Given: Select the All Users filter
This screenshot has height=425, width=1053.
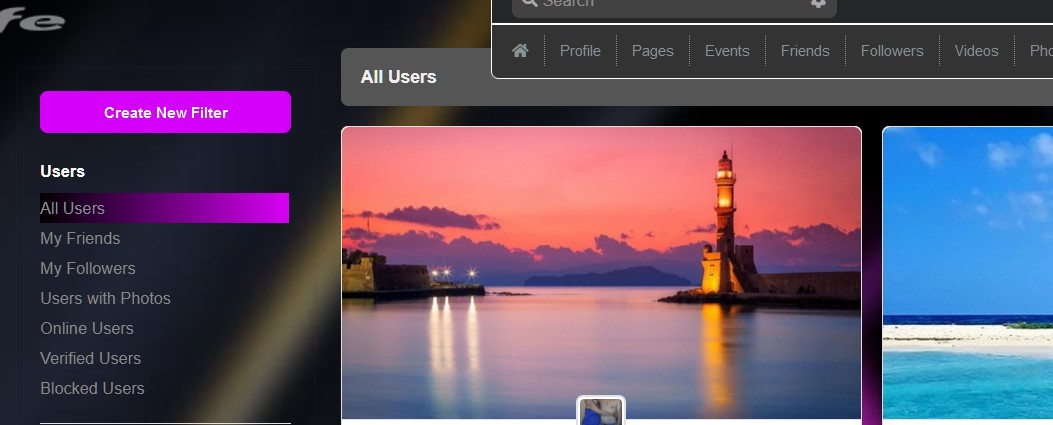Looking at the screenshot, I should tap(73, 208).
